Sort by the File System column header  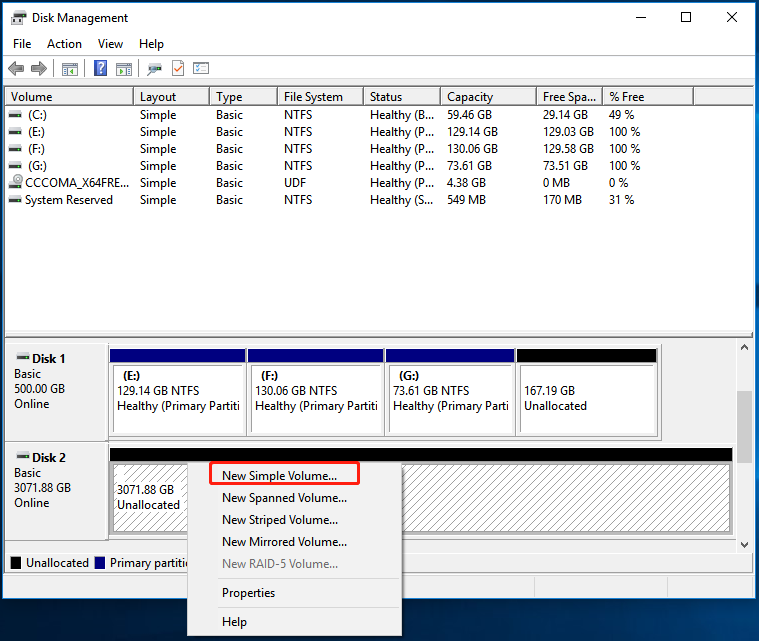(313, 97)
